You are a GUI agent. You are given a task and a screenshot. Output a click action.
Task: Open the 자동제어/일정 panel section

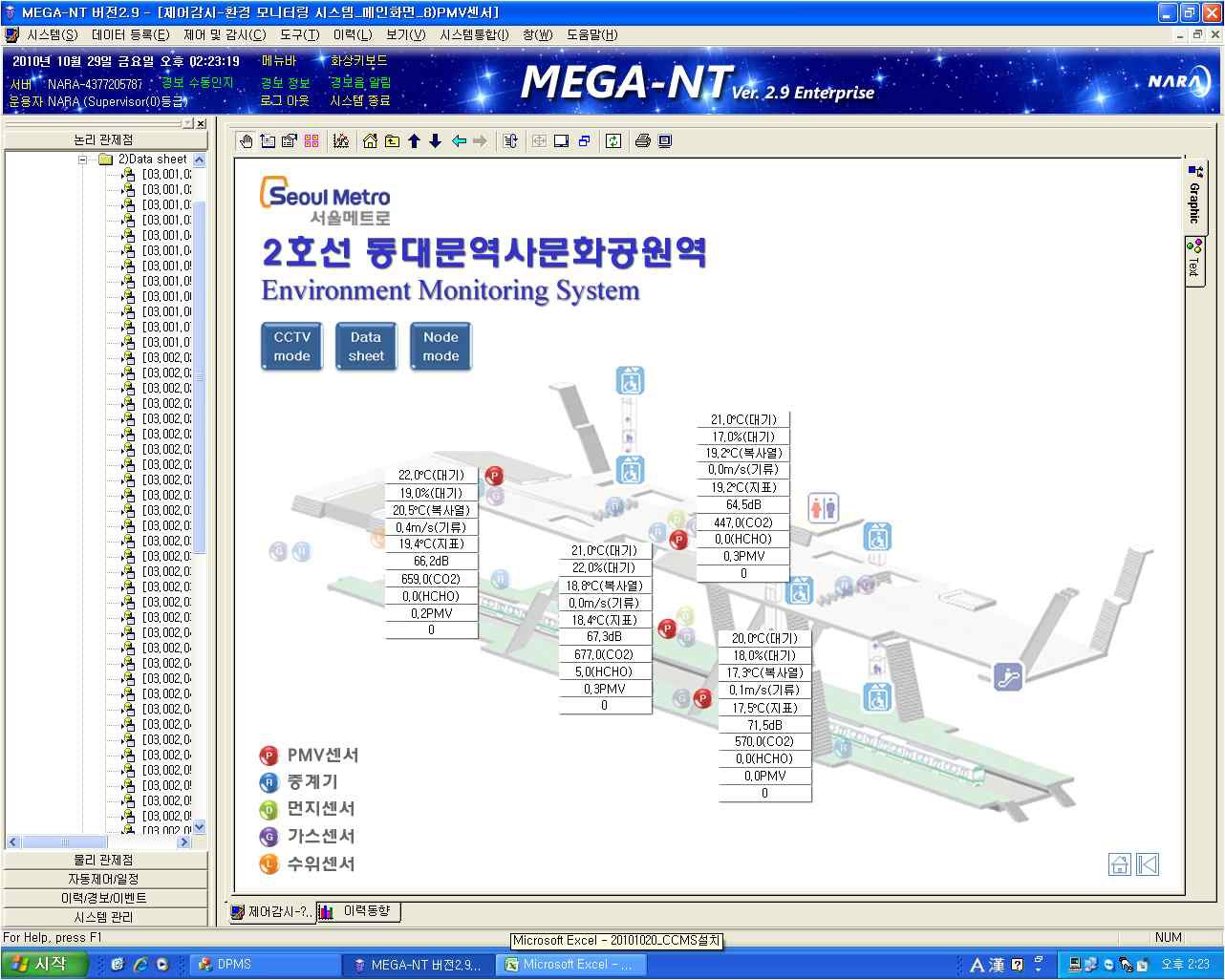click(x=103, y=879)
